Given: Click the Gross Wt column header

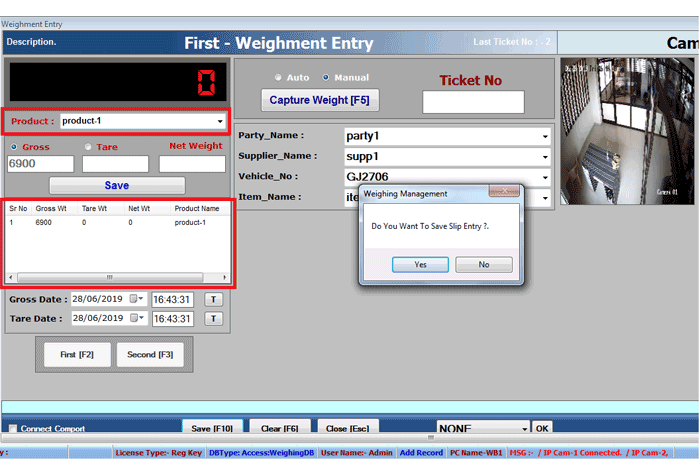Looking at the screenshot, I should pos(51,209).
